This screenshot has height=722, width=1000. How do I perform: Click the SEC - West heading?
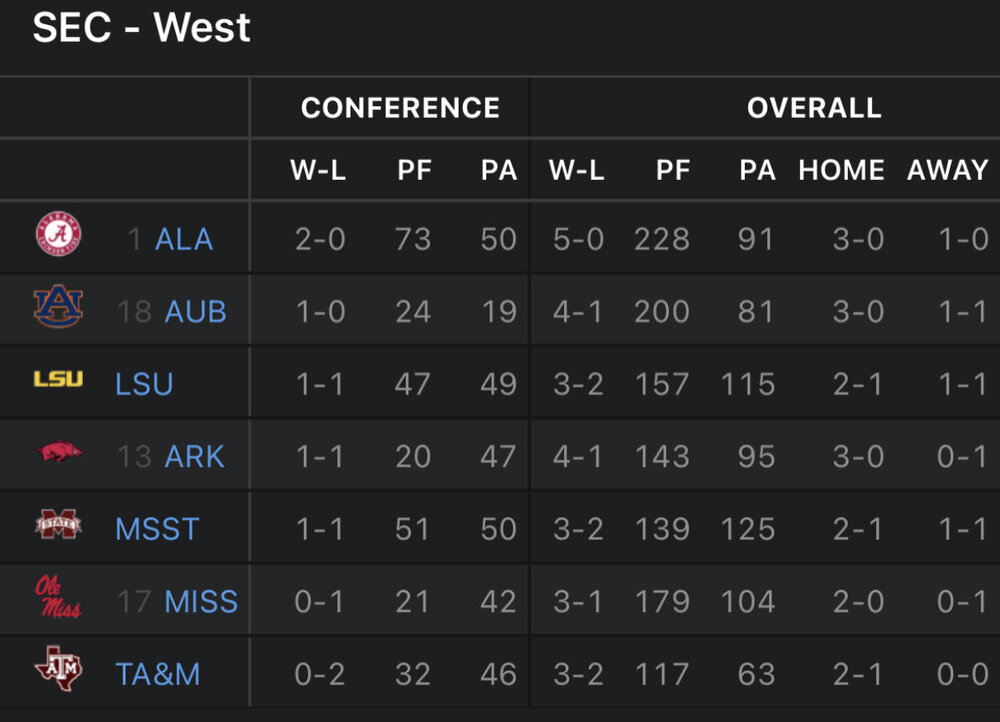(141, 28)
